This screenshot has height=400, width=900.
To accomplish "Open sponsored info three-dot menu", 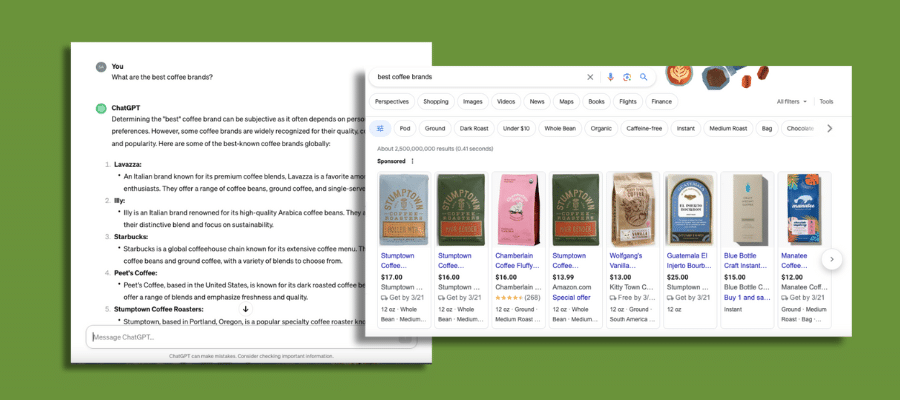I will pos(412,161).
